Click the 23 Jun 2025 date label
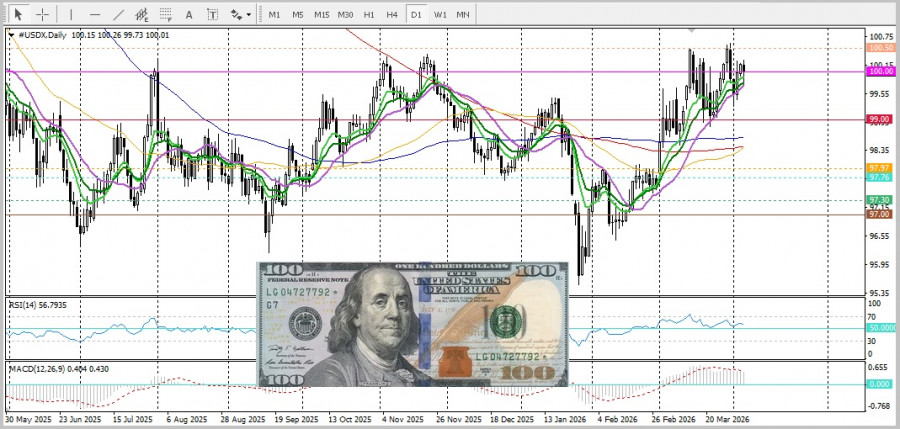The width and height of the screenshot is (900, 429). [80, 419]
